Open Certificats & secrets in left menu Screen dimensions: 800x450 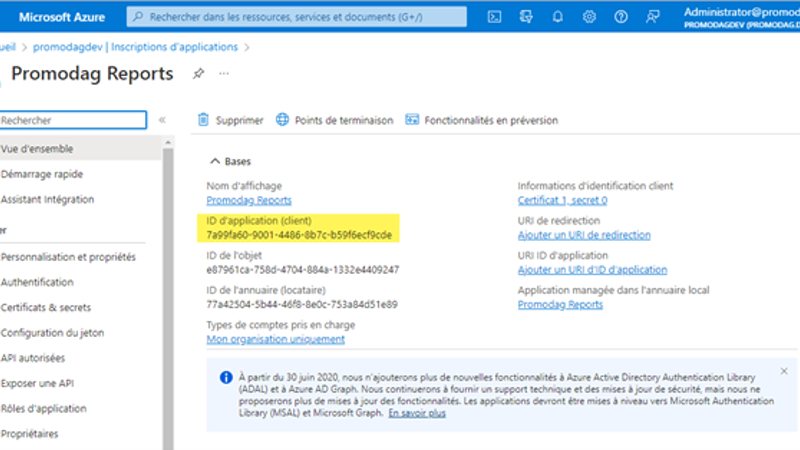pyautogui.click(x=46, y=307)
